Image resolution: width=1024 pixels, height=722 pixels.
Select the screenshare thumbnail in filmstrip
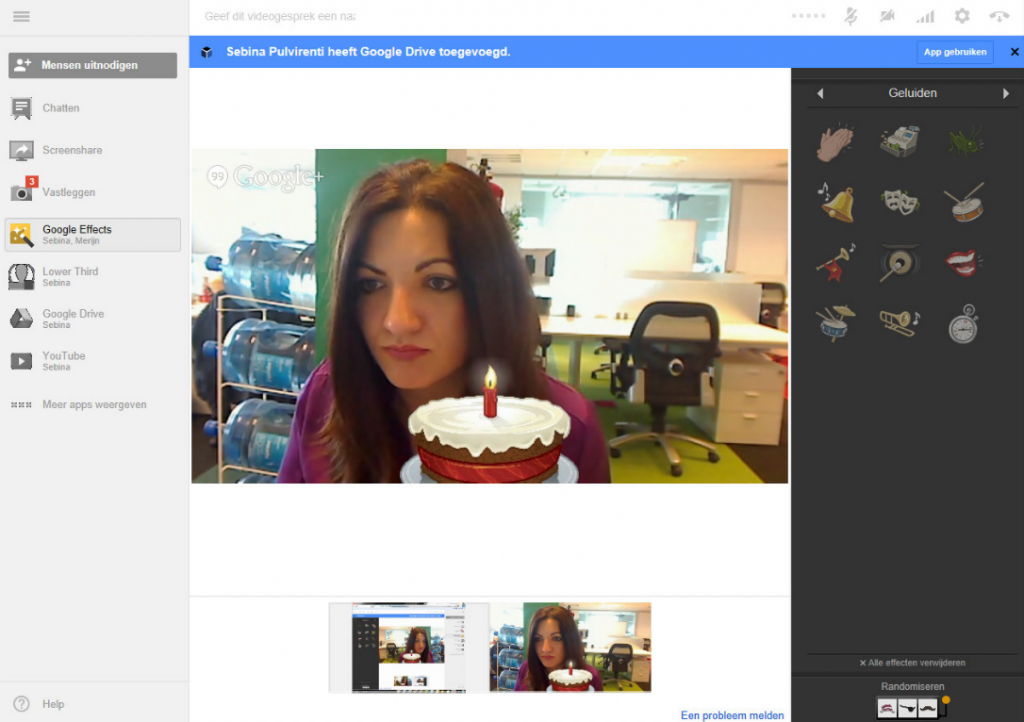point(409,647)
